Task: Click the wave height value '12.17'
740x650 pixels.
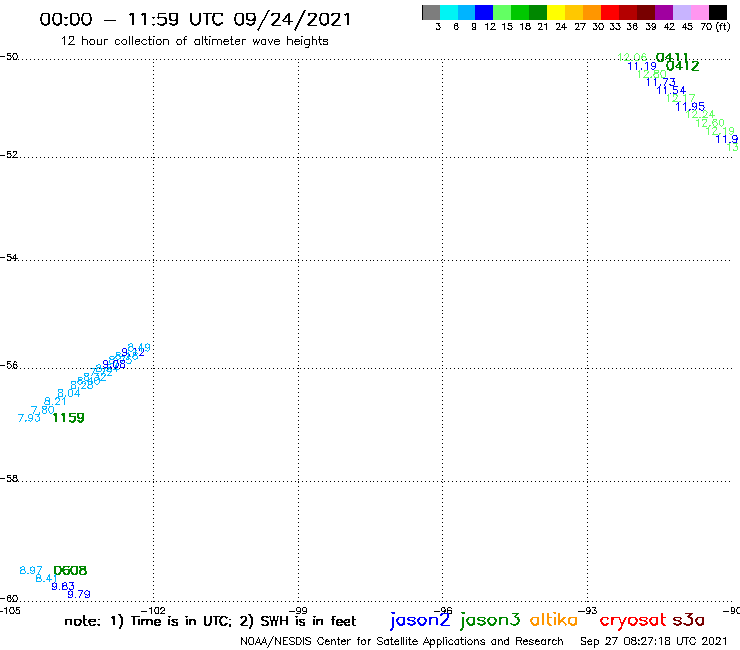Action: (x=681, y=98)
